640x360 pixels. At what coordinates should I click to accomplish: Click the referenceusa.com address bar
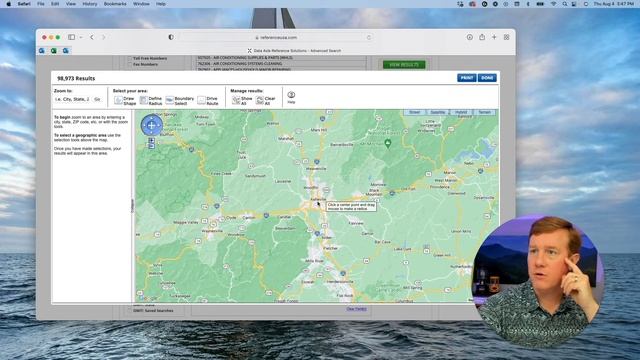tap(276, 37)
